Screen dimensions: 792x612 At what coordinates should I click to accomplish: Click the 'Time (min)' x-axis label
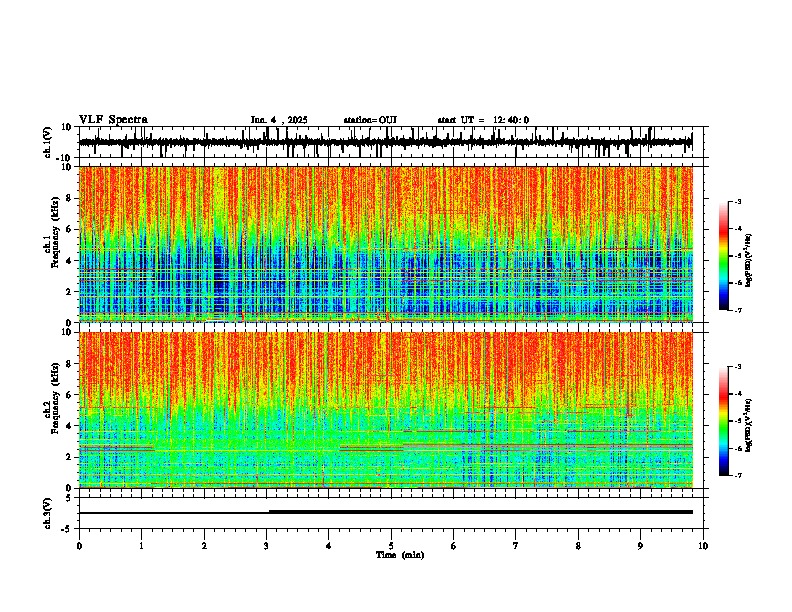(400, 555)
